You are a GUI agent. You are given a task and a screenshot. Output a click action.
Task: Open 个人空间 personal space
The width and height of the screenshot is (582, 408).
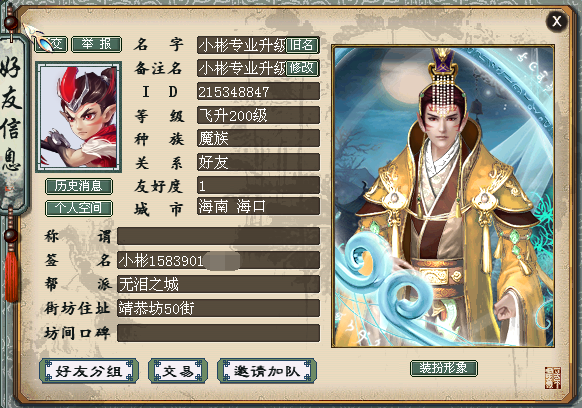(79, 208)
